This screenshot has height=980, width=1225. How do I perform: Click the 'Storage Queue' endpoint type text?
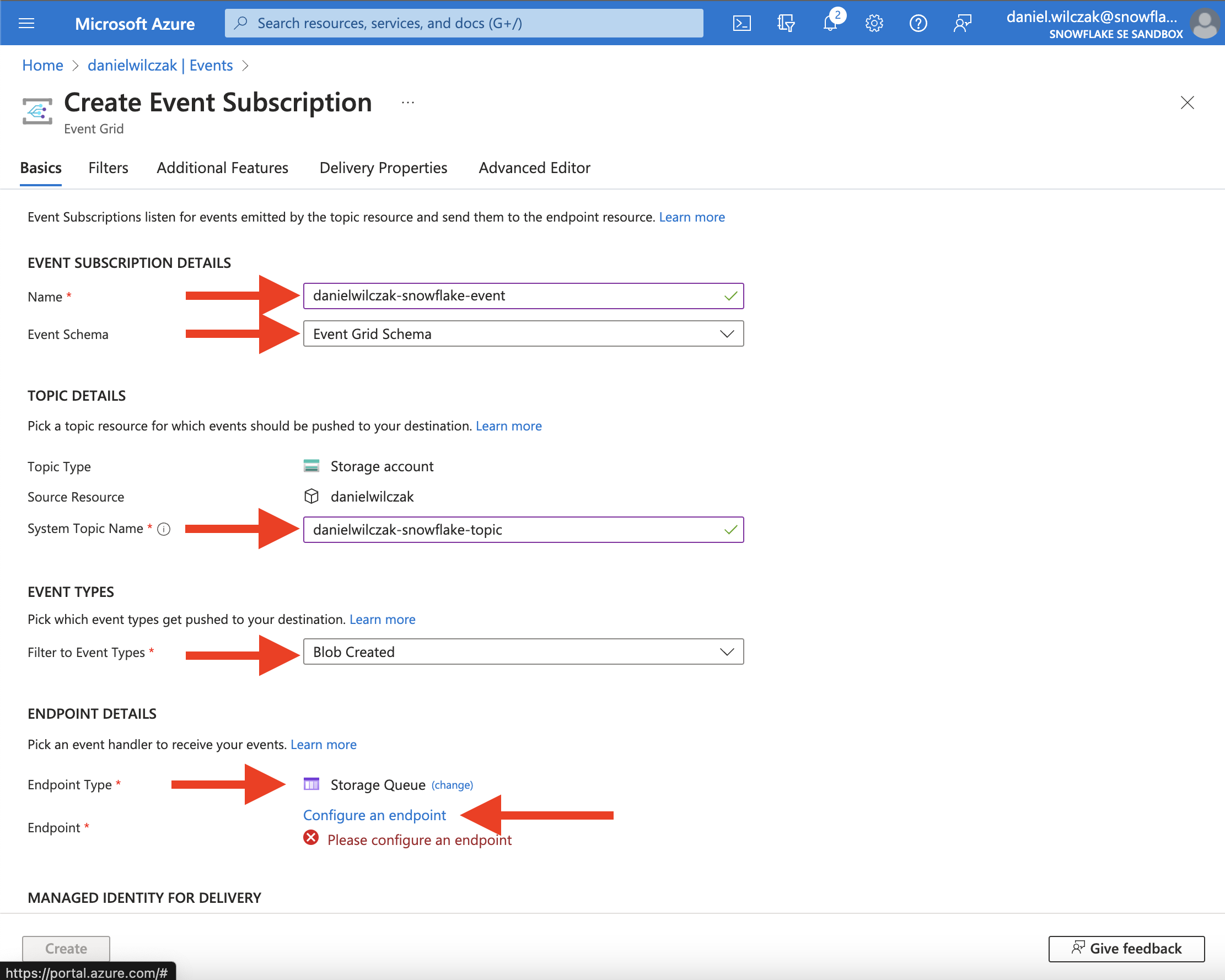(378, 784)
